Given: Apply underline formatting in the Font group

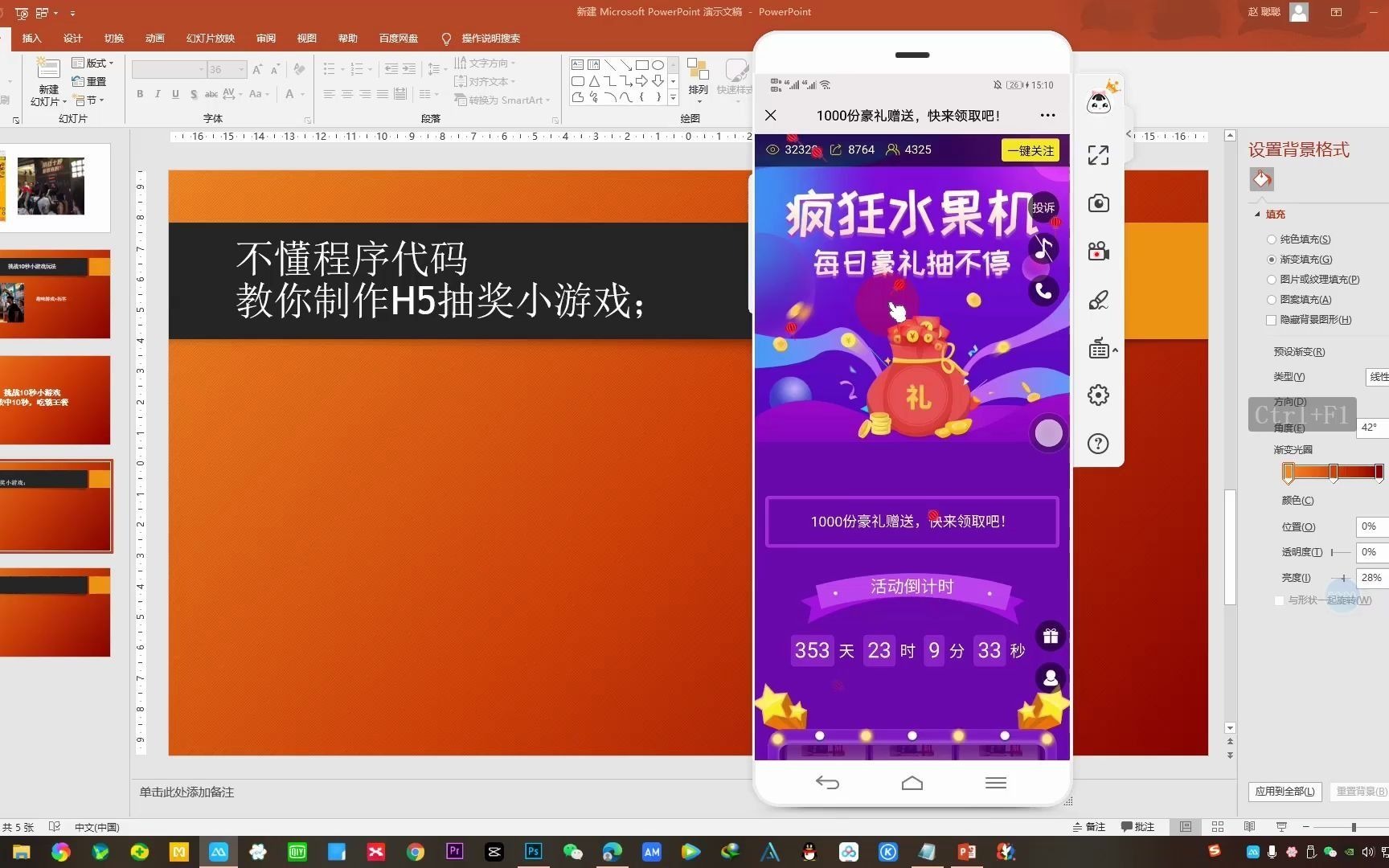Looking at the screenshot, I should [x=175, y=94].
